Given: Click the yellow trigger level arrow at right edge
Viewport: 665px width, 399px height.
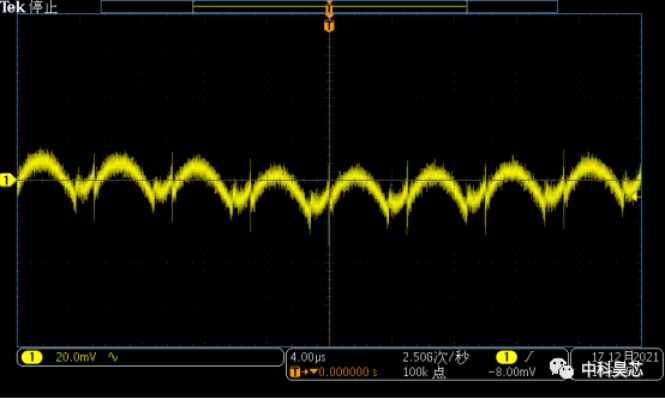Looking at the screenshot, I should click(636, 197).
